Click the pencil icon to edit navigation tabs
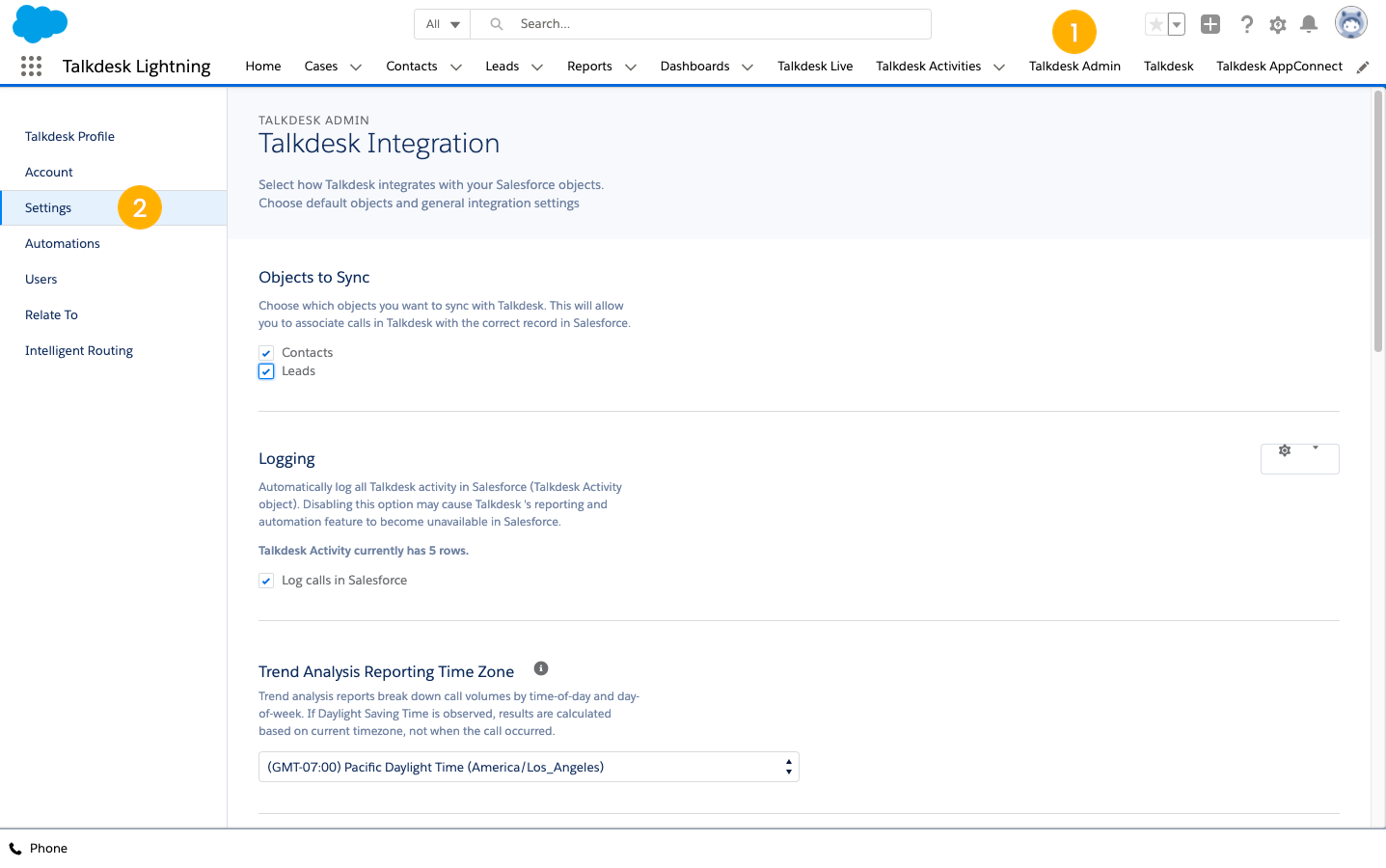Viewport: 1386px width, 868px height. [1362, 67]
